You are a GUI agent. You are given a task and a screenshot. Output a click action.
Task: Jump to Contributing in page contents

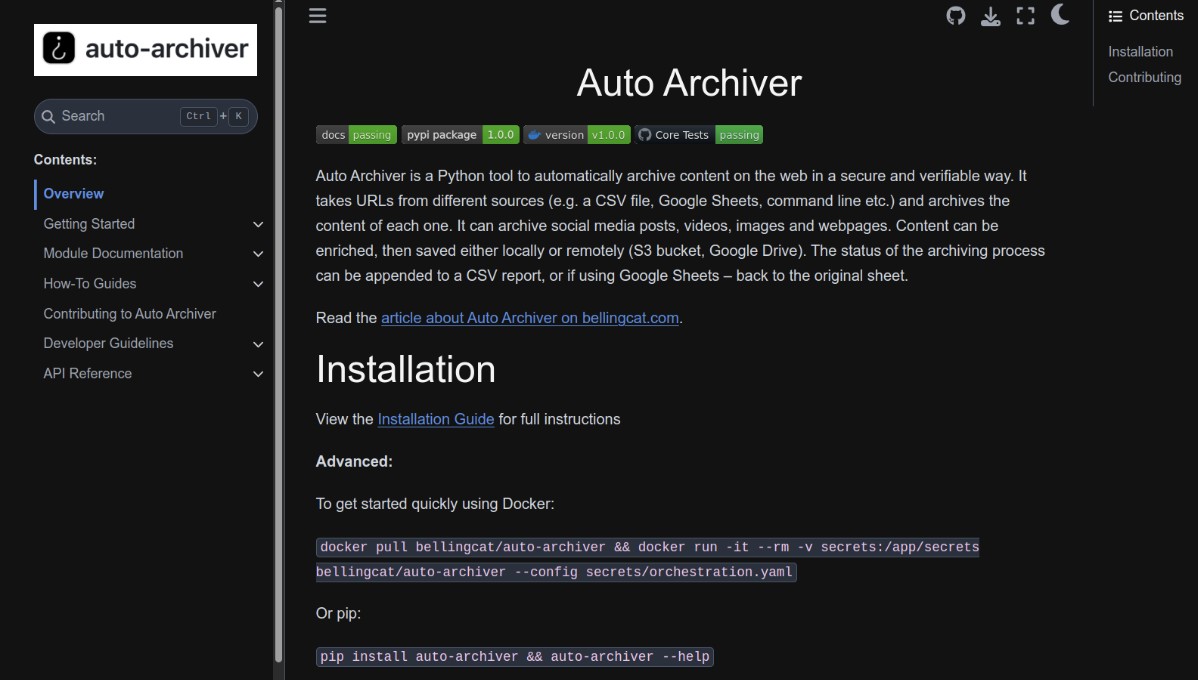(1145, 77)
